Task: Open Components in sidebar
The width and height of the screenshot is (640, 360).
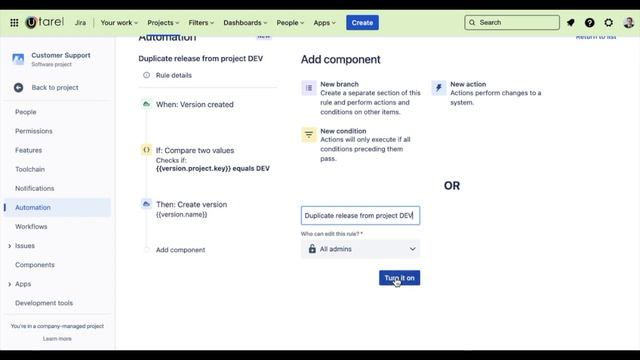Action: [35, 265]
